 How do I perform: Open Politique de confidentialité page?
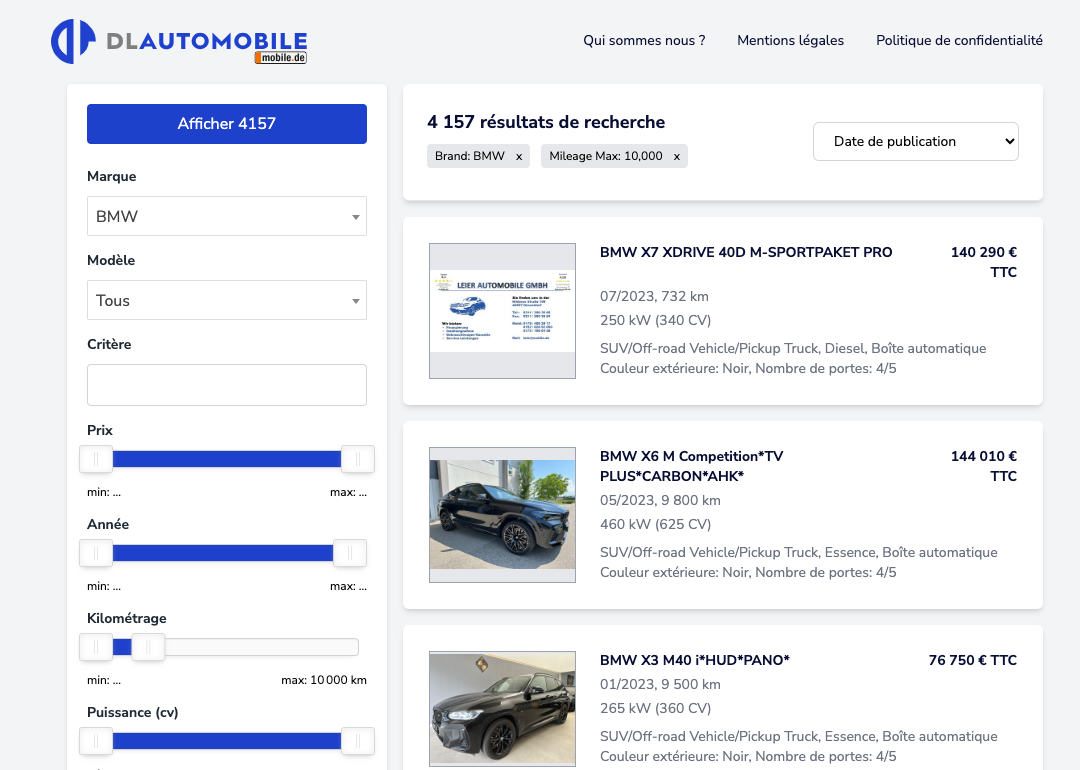click(959, 41)
